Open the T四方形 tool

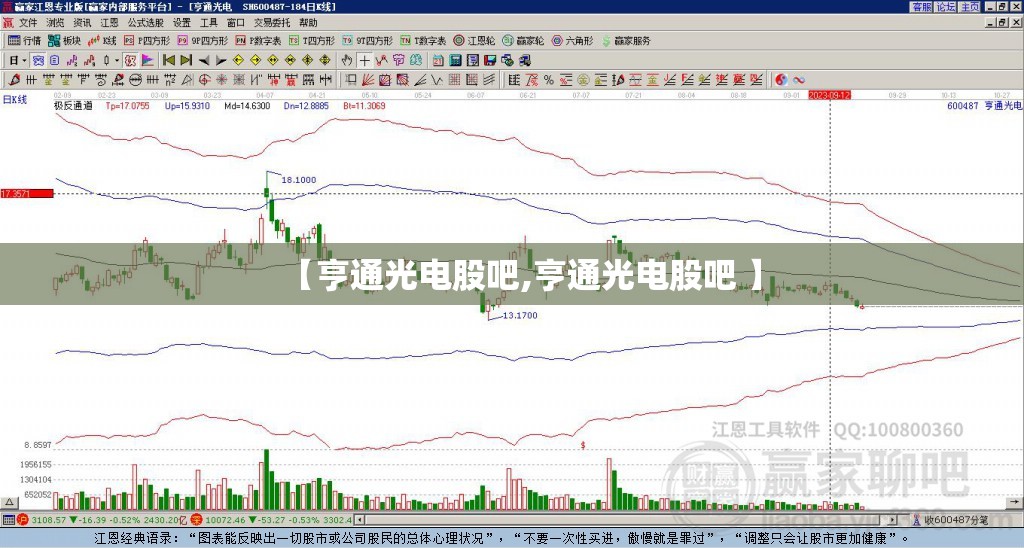(x=313, y=40)
